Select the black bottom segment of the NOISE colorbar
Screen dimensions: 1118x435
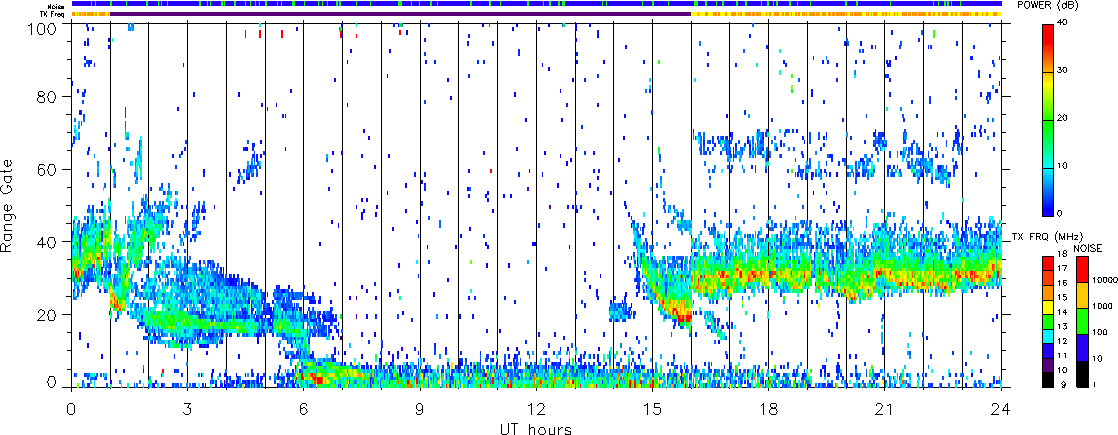click(x=1082, y=373)
